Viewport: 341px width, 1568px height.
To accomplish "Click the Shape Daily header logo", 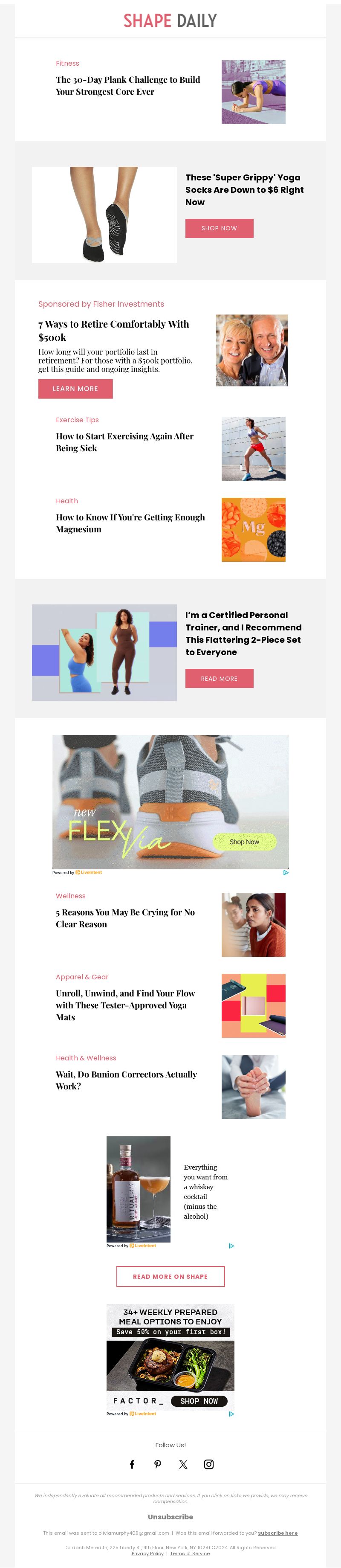I will pyautogui.click(x=170, y=21).
